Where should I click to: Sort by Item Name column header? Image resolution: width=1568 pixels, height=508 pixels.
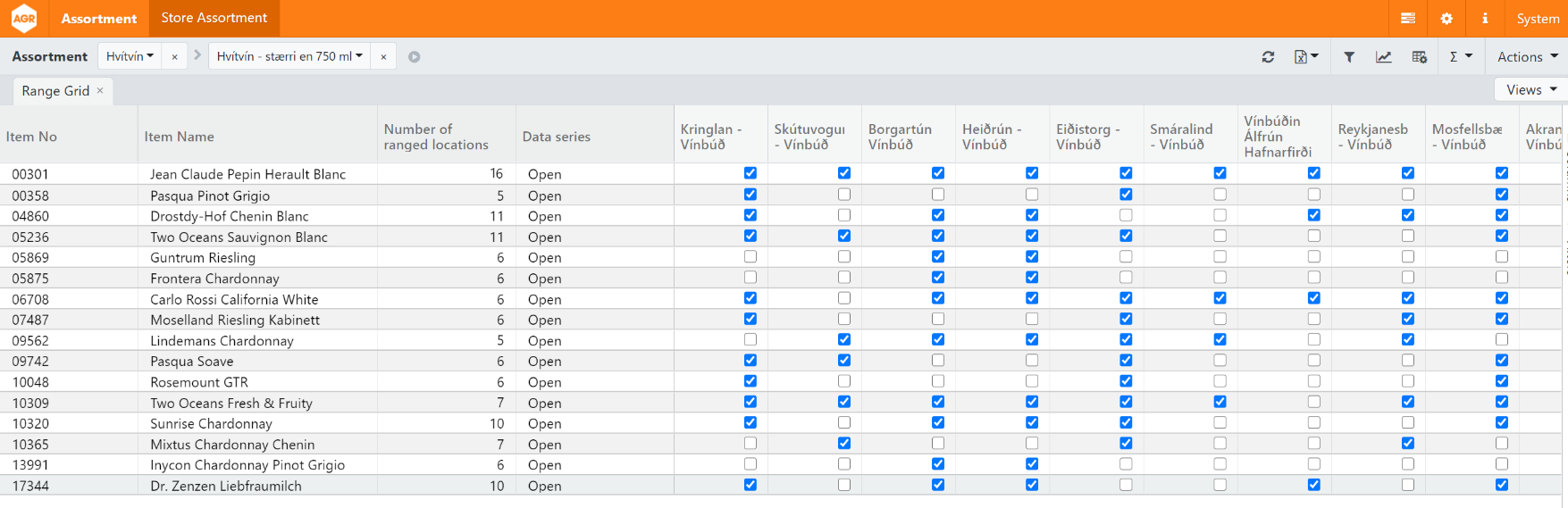point(180,137)
